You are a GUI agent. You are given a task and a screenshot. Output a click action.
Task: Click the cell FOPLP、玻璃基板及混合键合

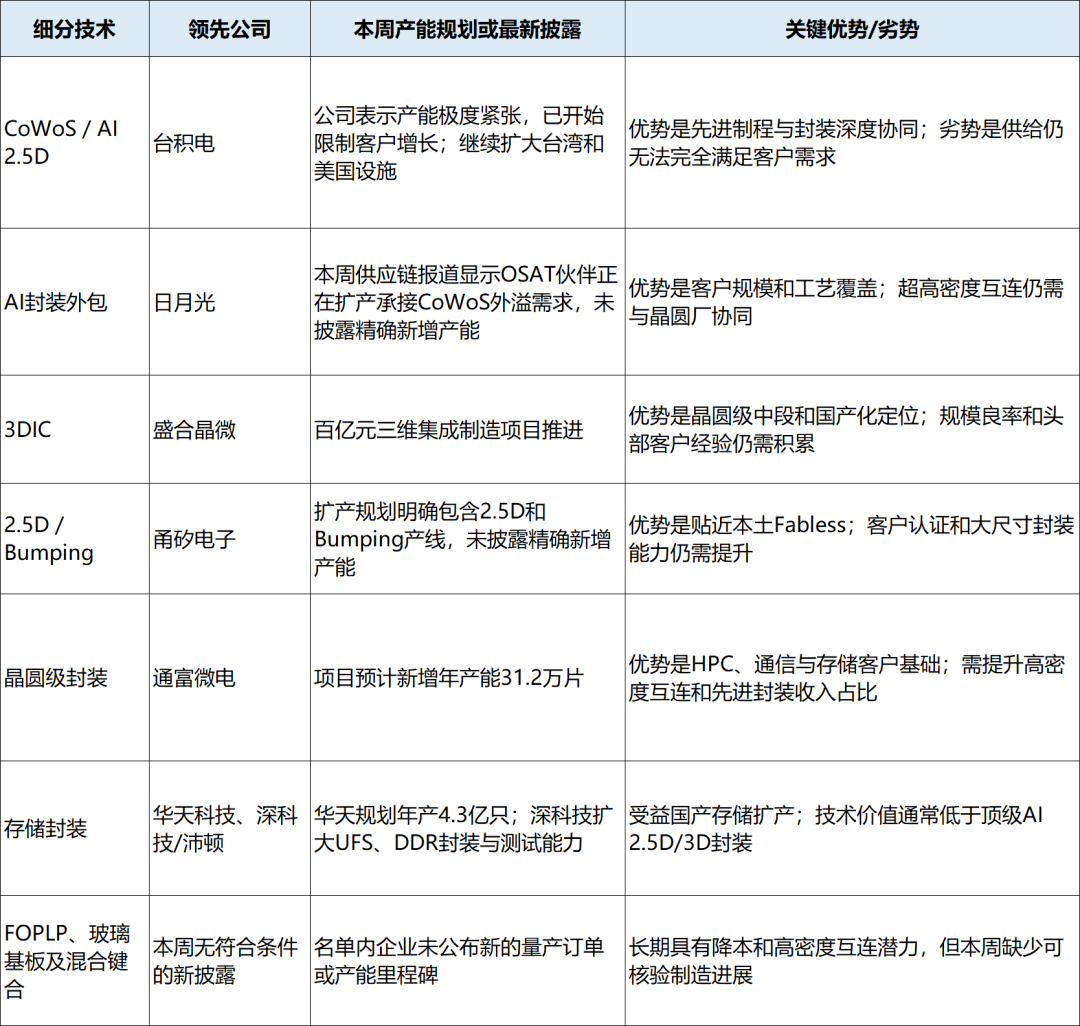(x=74, y=961)
